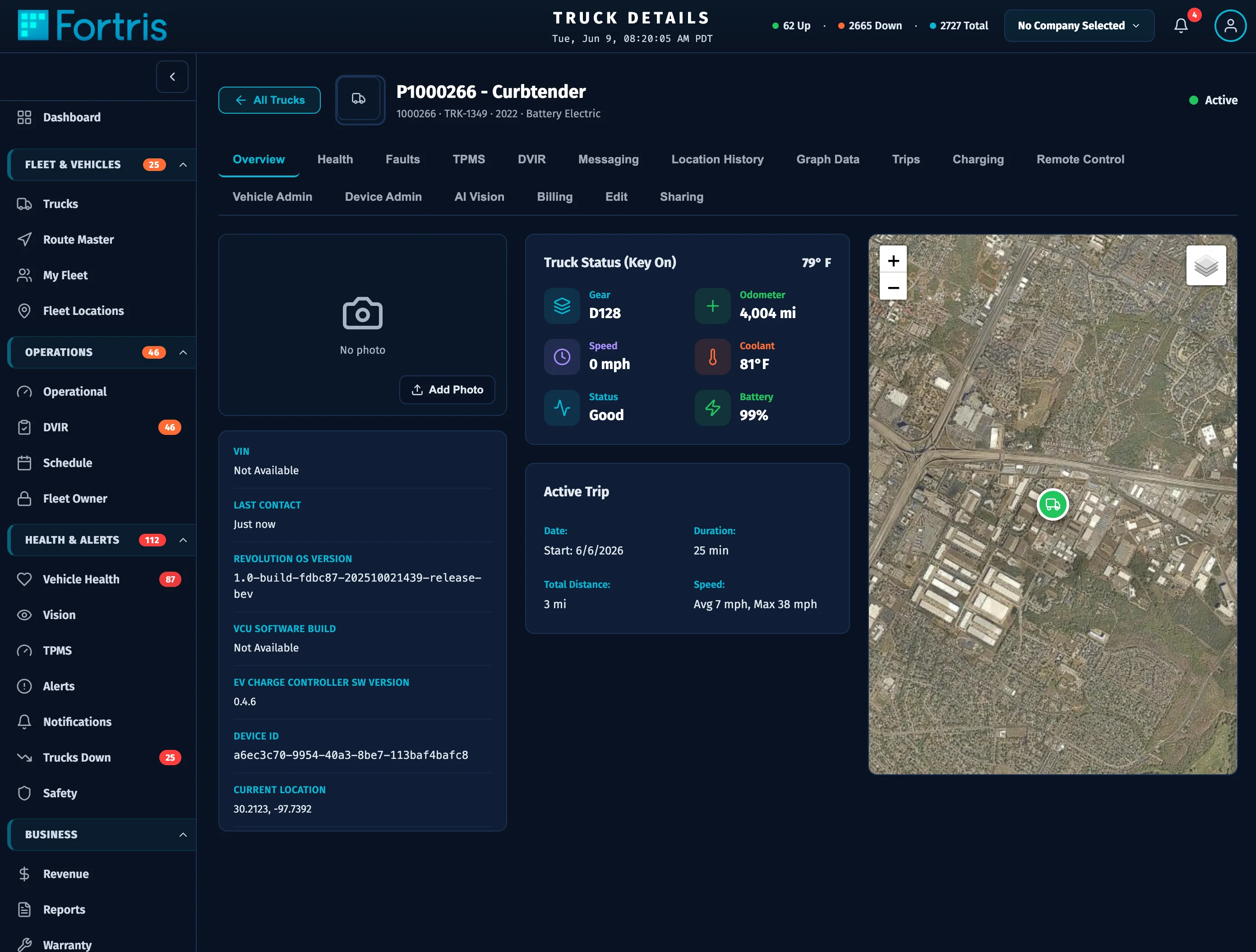Viewport: 1256px width, 952px height.
Task: Click the current location coordinates 30.2123, -97.7392
Action: coord(272,809)
